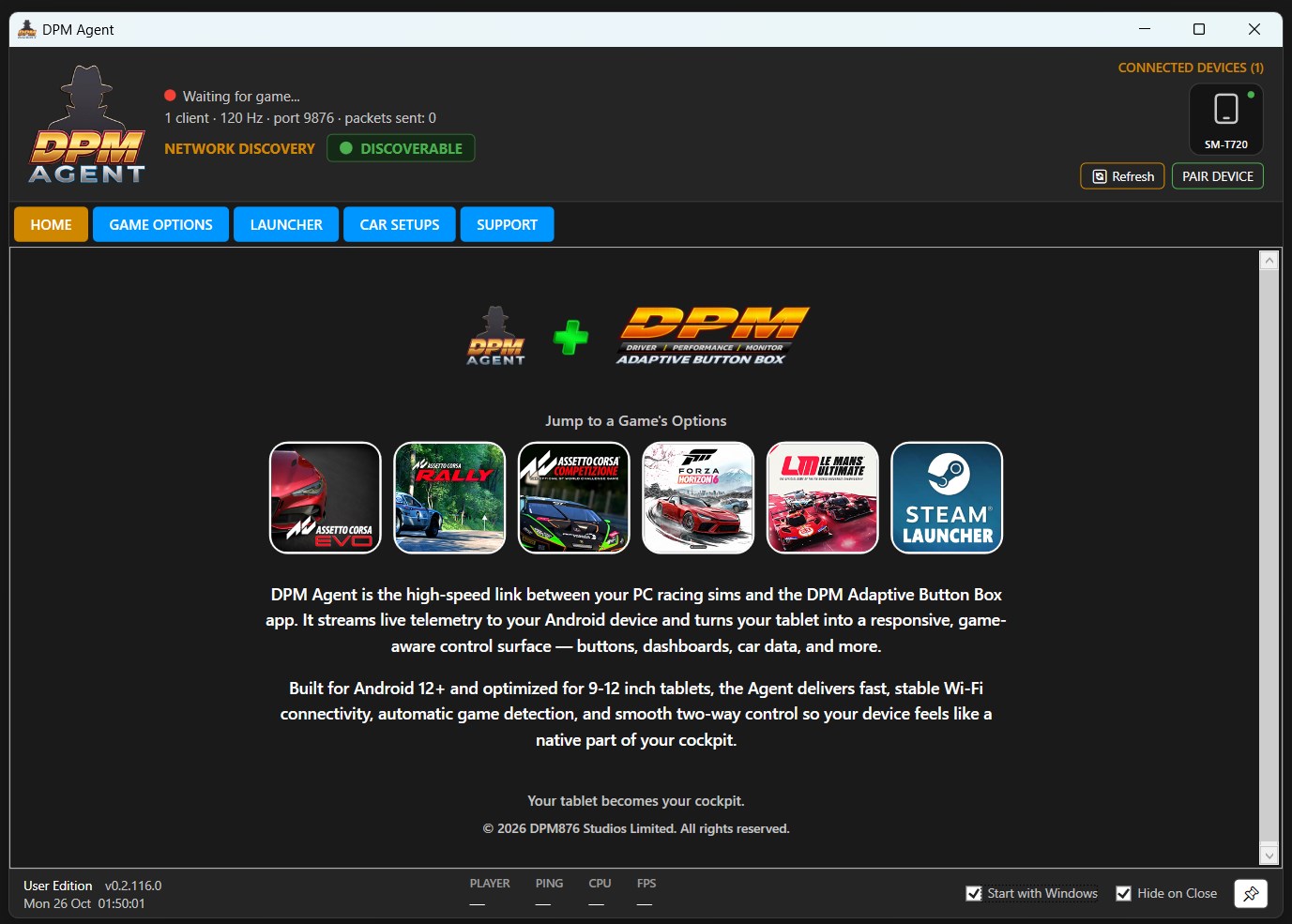Click the Connected Devices (1) heading

[1191, 68]
